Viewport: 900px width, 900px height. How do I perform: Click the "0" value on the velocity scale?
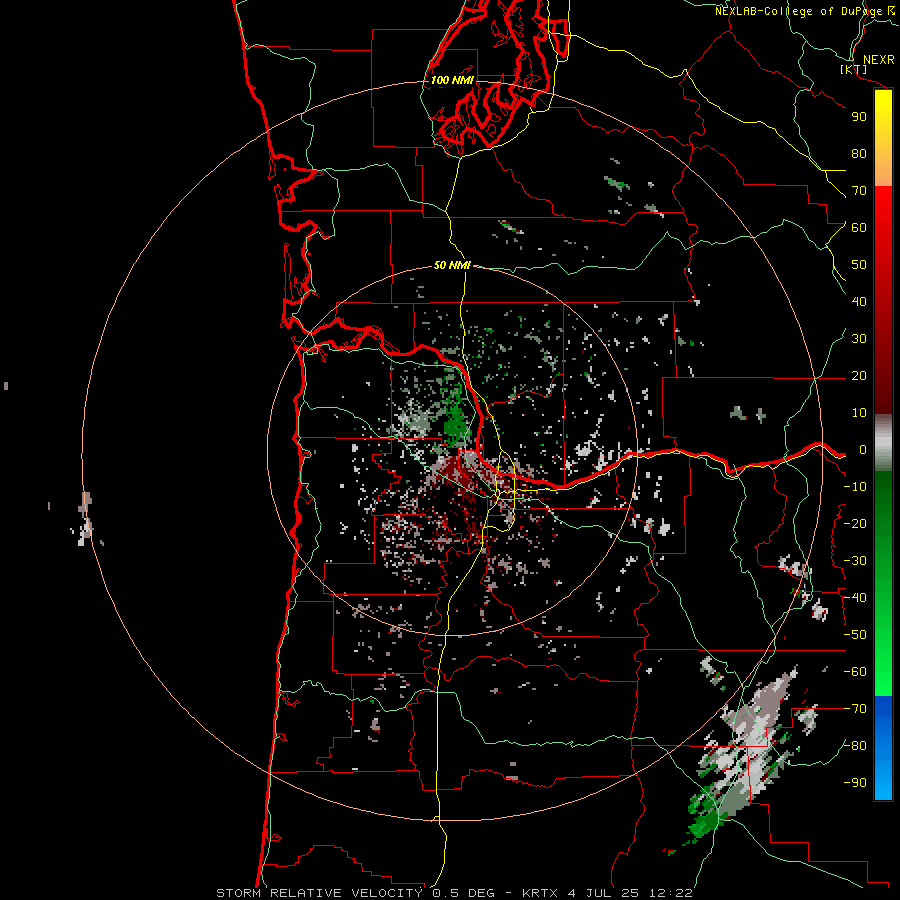862,450
